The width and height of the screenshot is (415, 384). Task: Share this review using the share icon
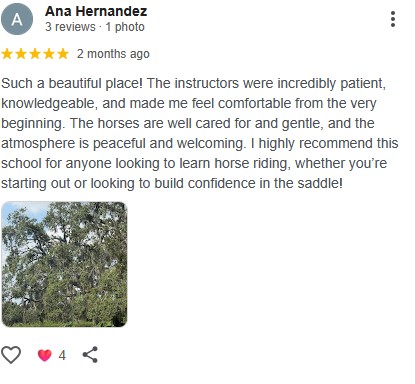90,354
